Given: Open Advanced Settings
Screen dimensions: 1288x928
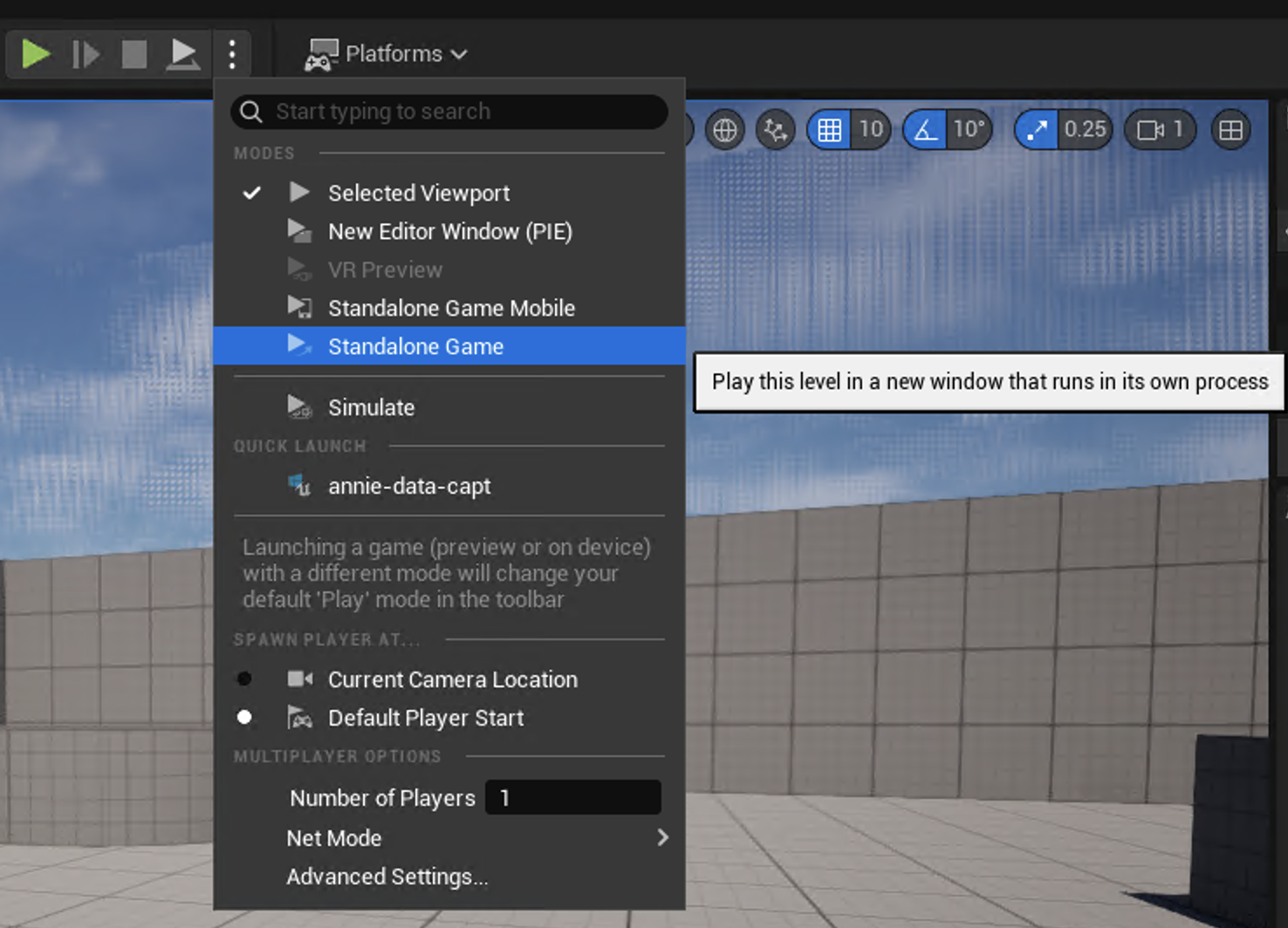Looking at the screenshot, I should pyautogui.click(x=387, y=877).
